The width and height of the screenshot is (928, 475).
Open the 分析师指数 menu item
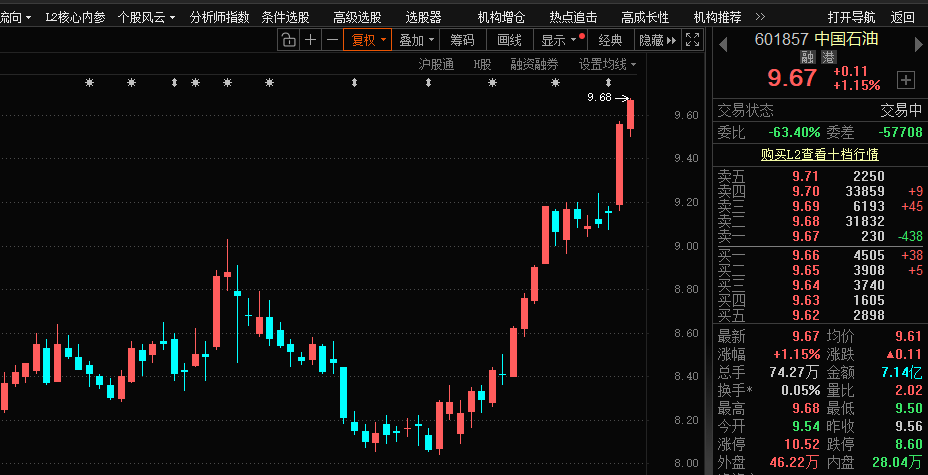[219, 17]
